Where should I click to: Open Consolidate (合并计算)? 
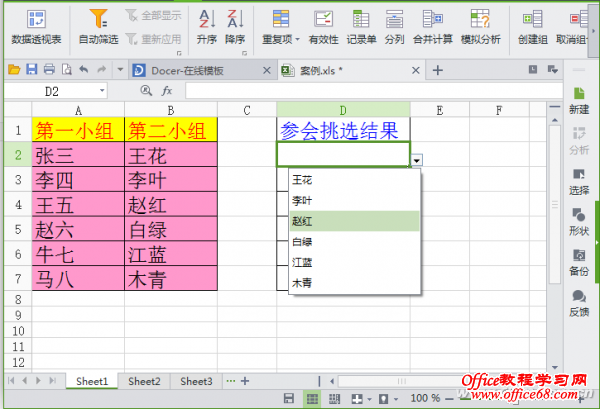tap(433, 27)
